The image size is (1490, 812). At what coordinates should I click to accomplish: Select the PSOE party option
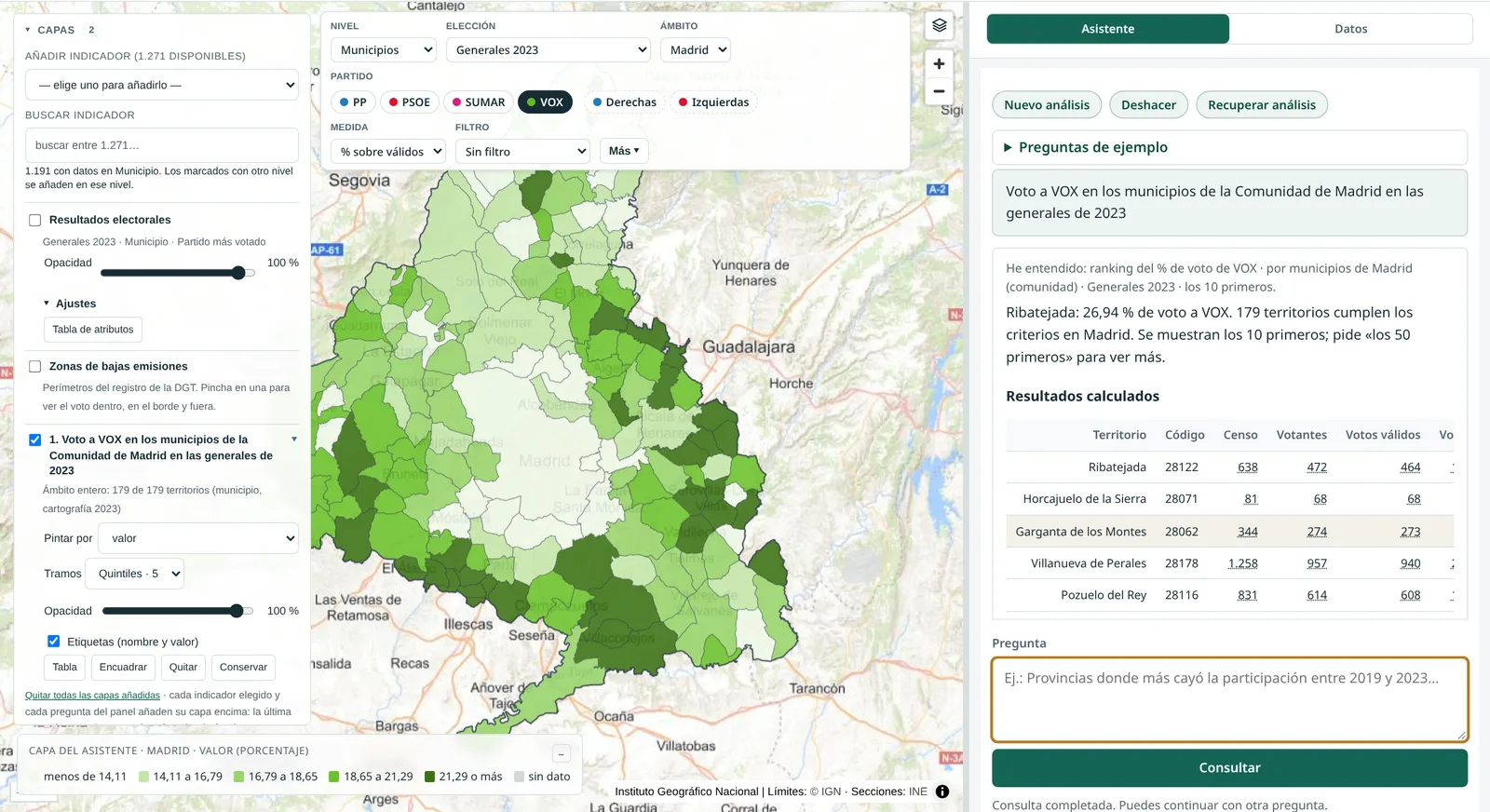410,102
